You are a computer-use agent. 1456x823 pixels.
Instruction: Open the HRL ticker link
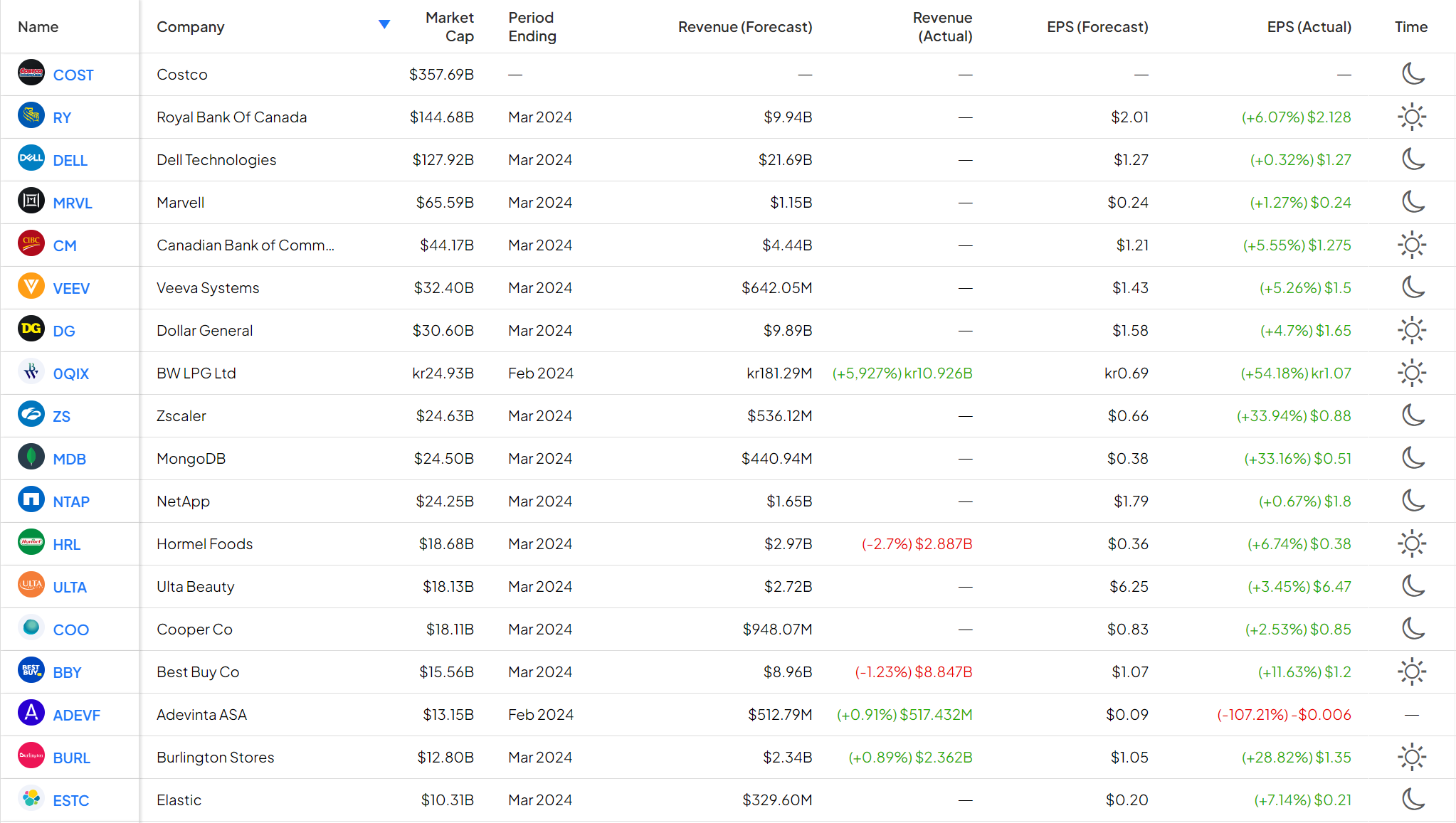pos(67,544)
